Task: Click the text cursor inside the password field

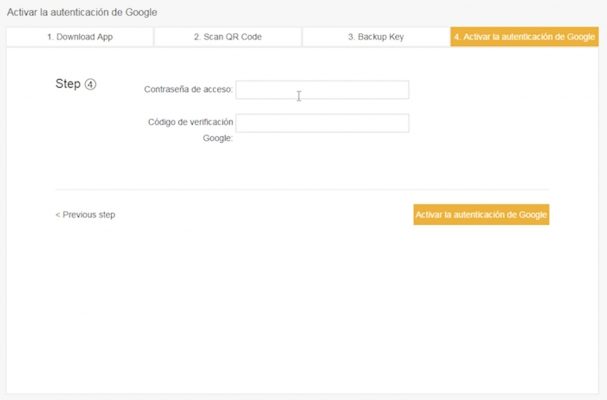Action: (x=299, y=96)
